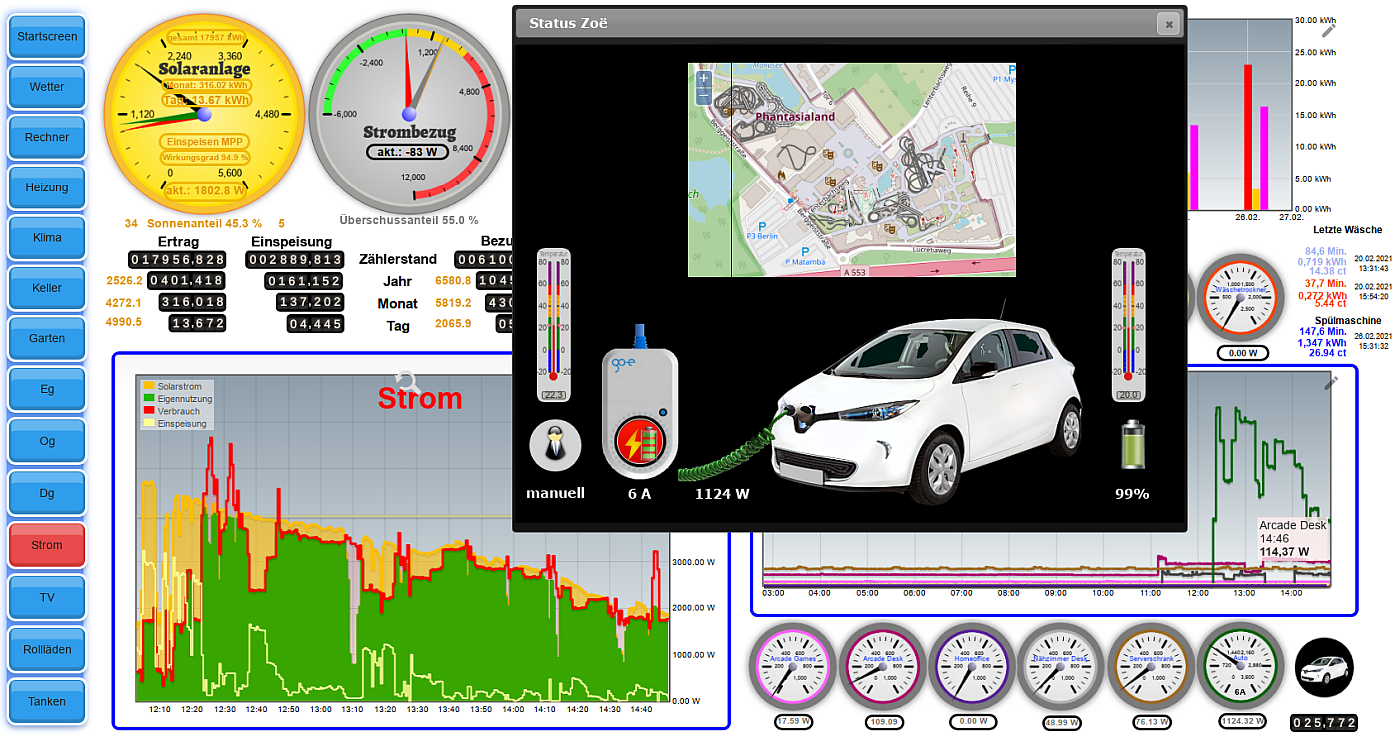Click the white Renault Zoë car image

[x=925, y=410]
